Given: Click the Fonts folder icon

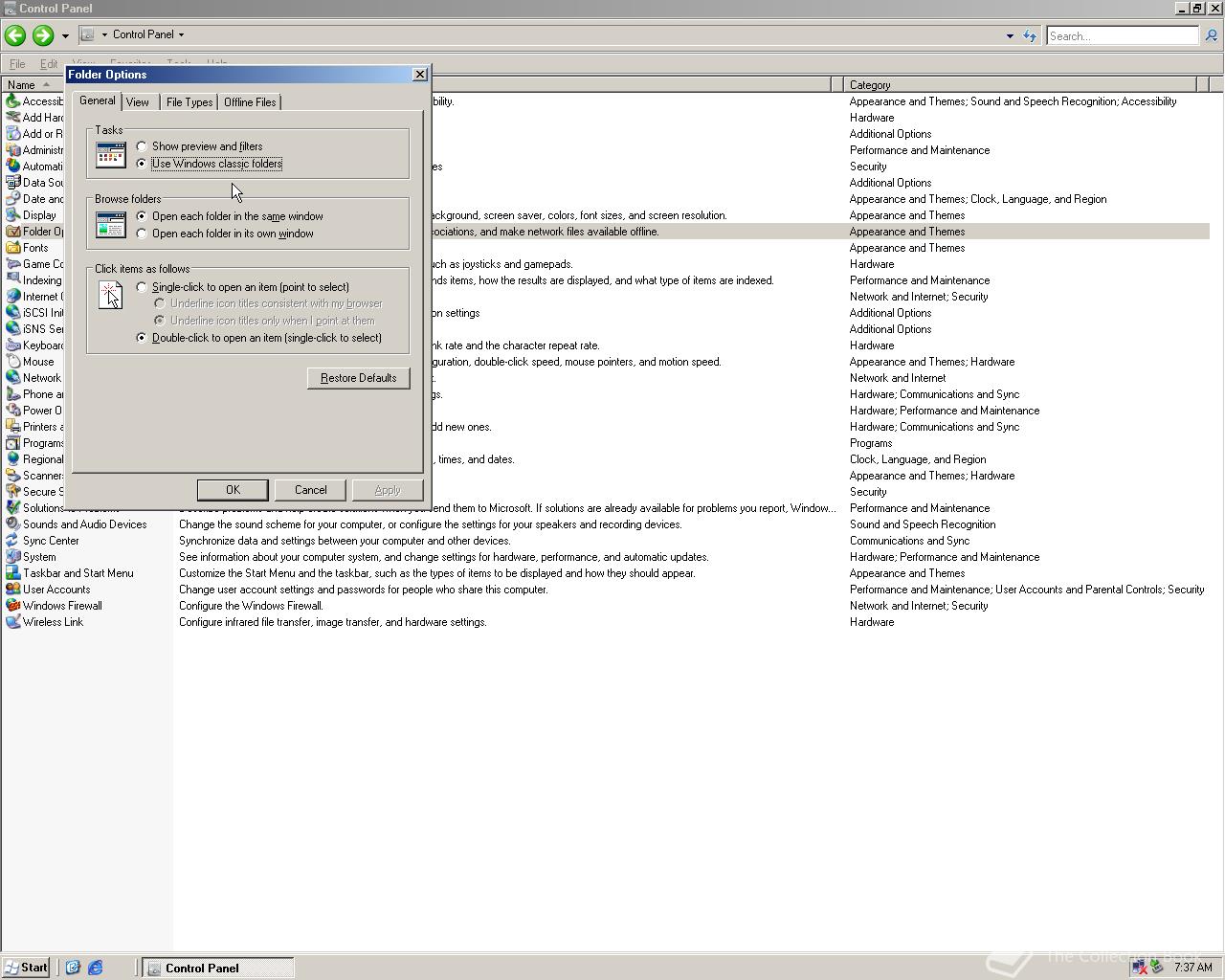Looking at the screenshot, I should point(12,248).
